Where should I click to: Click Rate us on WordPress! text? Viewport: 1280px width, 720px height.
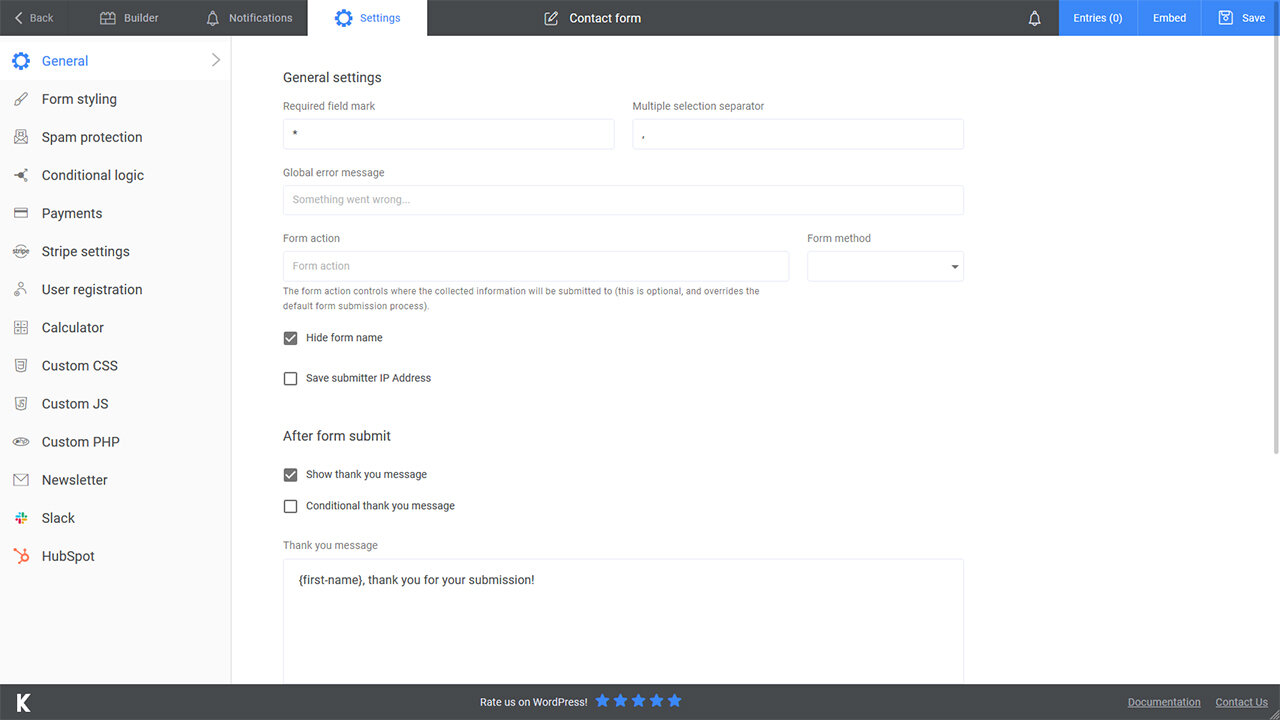pyautogui.click(x=534, y=702)
